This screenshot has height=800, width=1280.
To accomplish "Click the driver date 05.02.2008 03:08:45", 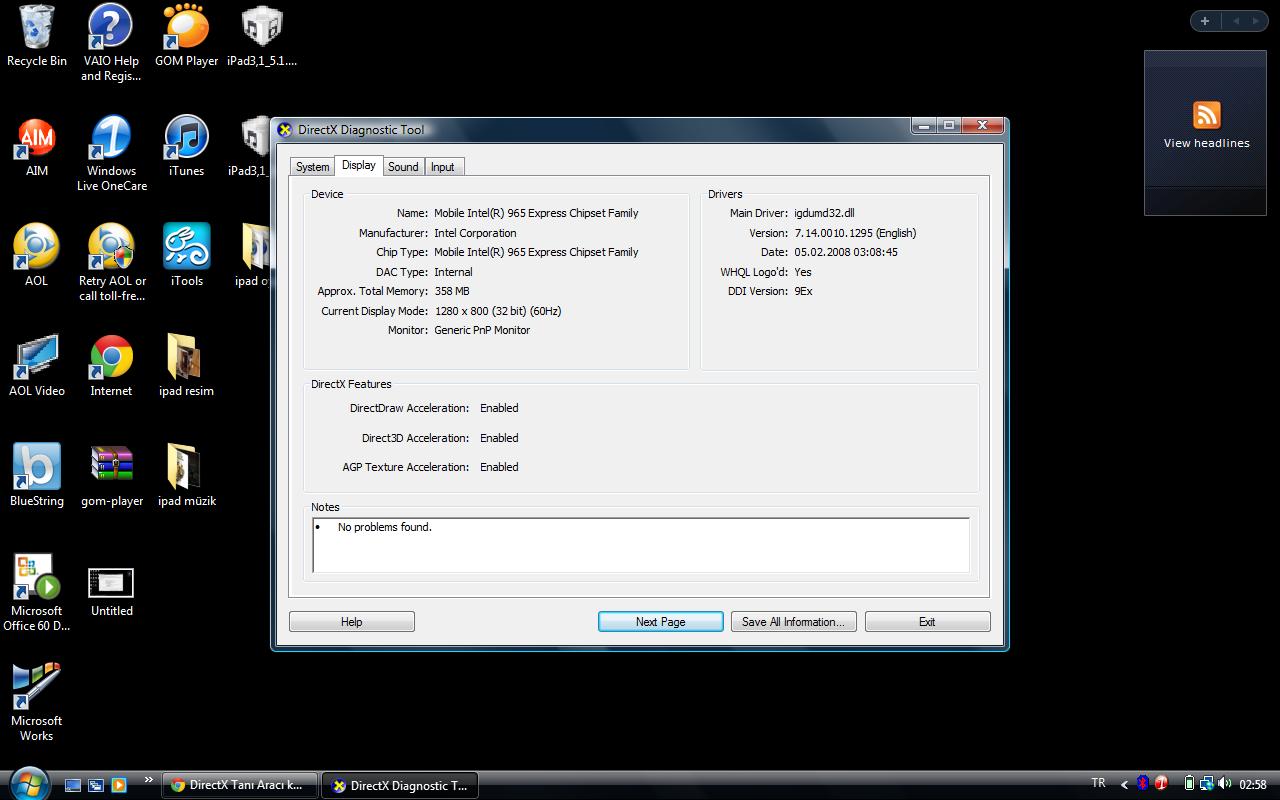I will pyautogui.click(x=846, y=252).
